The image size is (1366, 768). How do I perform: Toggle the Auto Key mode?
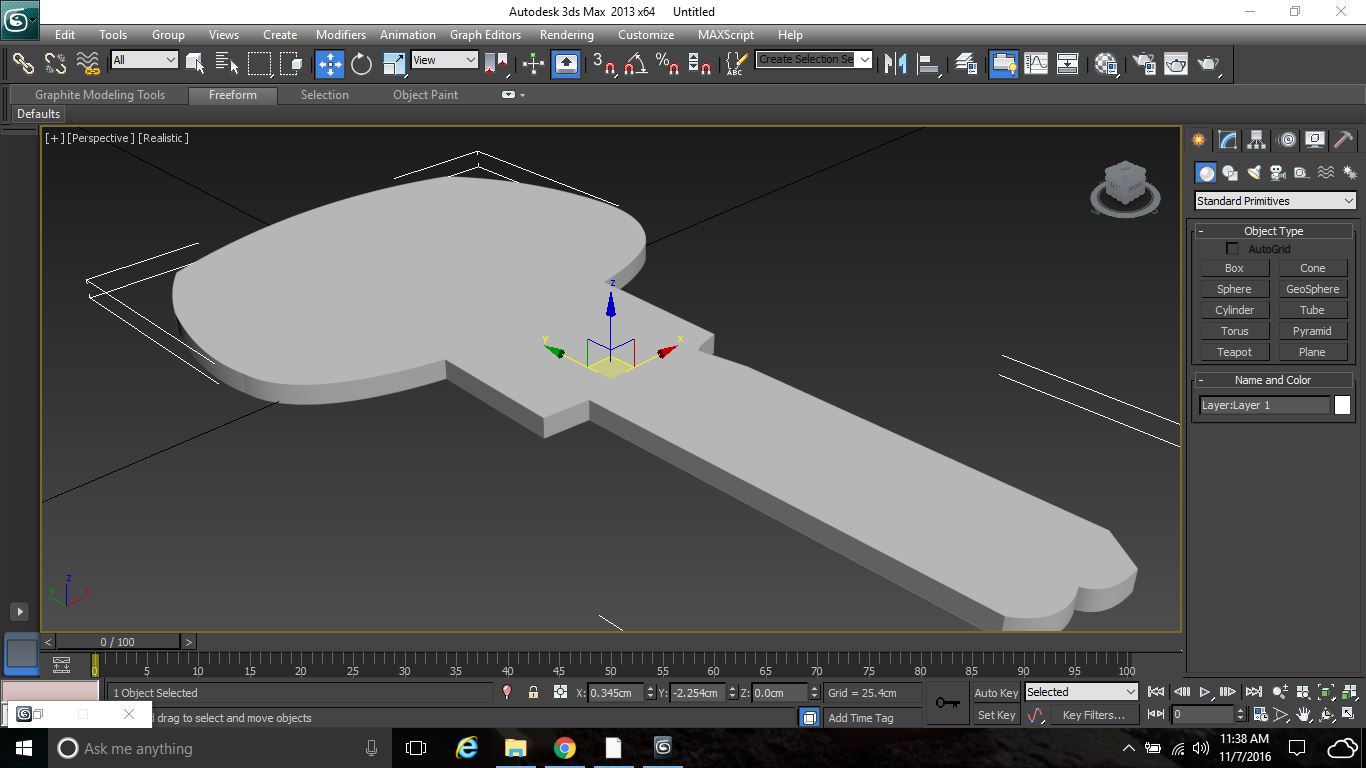[996, 693]
